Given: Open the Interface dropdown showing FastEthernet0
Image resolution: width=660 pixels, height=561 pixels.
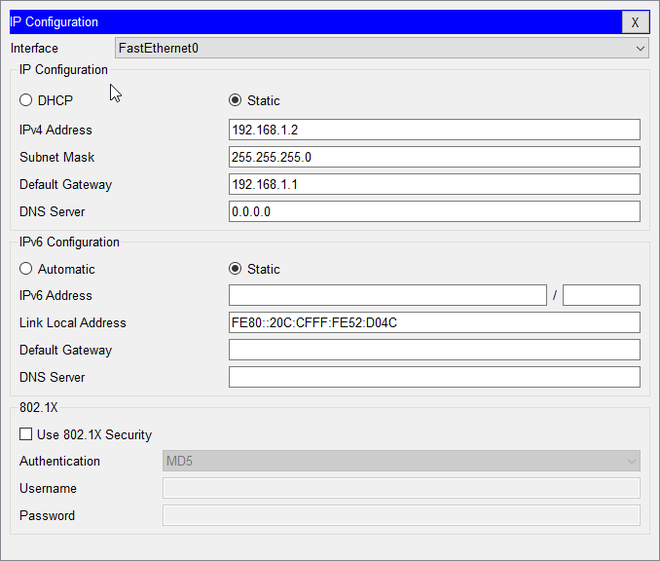Looking at the screenshot, I should [382, 48].
